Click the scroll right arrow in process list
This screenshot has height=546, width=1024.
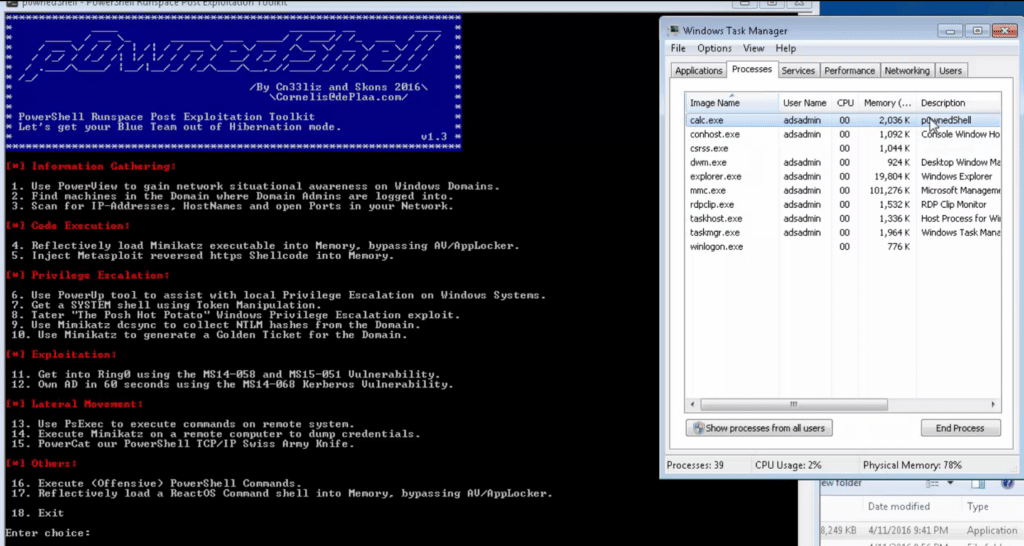993,404
